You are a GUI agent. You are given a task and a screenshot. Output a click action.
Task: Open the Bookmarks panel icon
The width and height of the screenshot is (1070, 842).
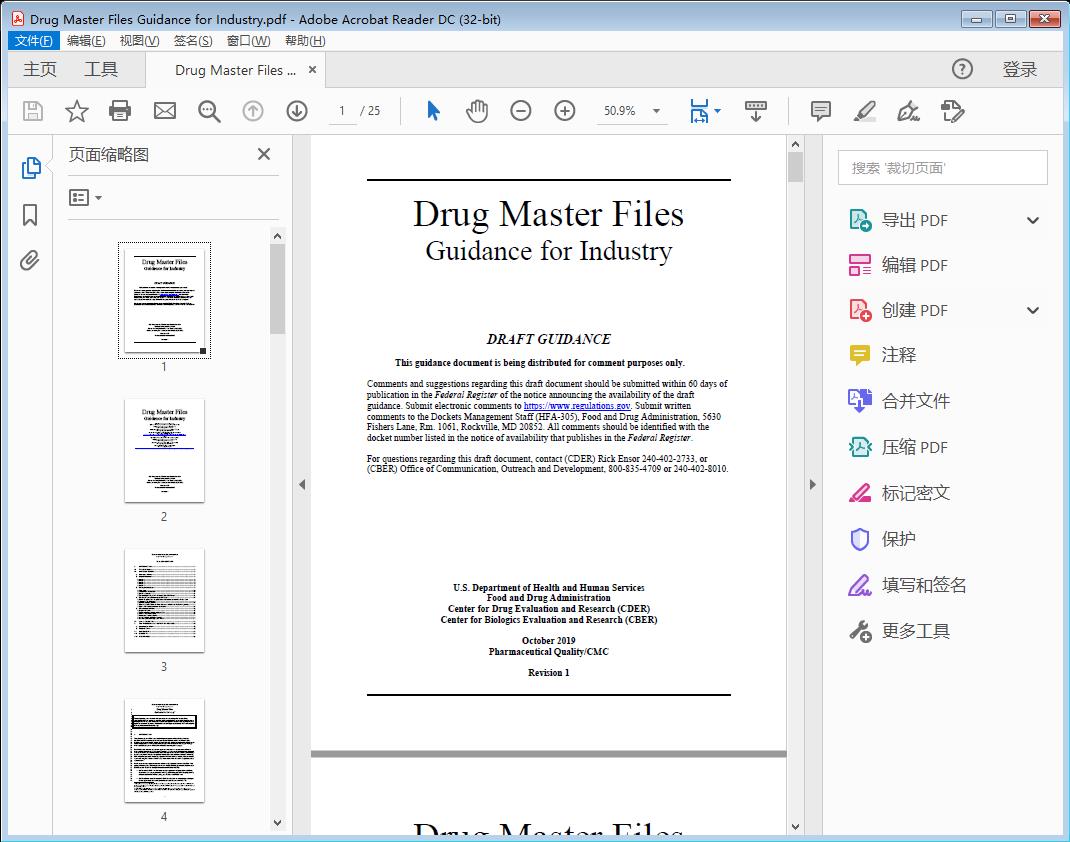[x=29, y=215]
